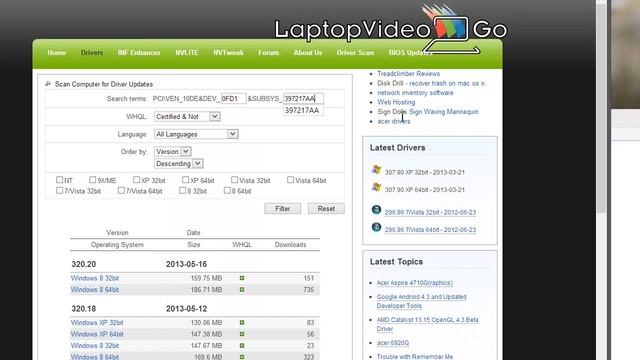Viewport: 640px width, 360px height.
Task: Click the 320.20 version heading
Action: 84,264
